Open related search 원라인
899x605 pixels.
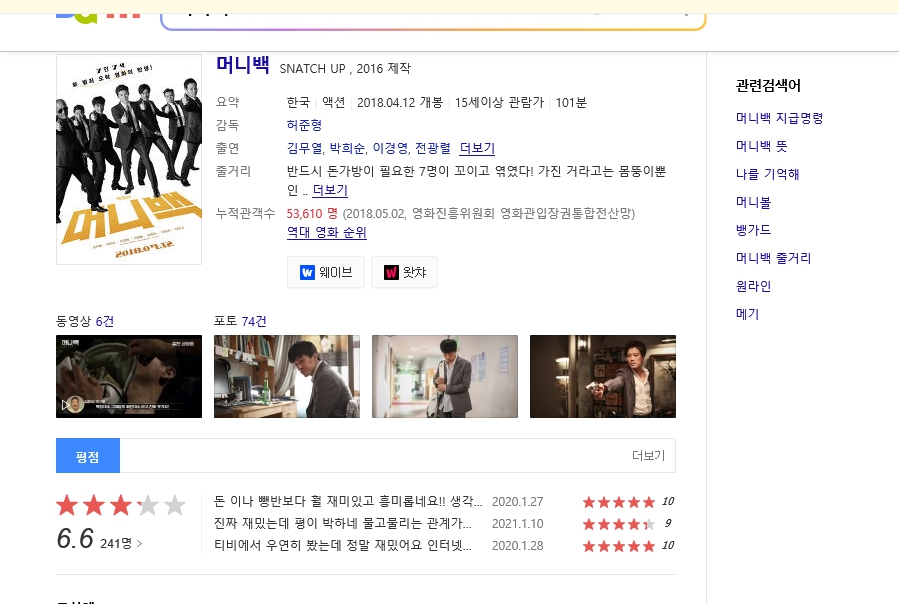(x=753, y=286)
